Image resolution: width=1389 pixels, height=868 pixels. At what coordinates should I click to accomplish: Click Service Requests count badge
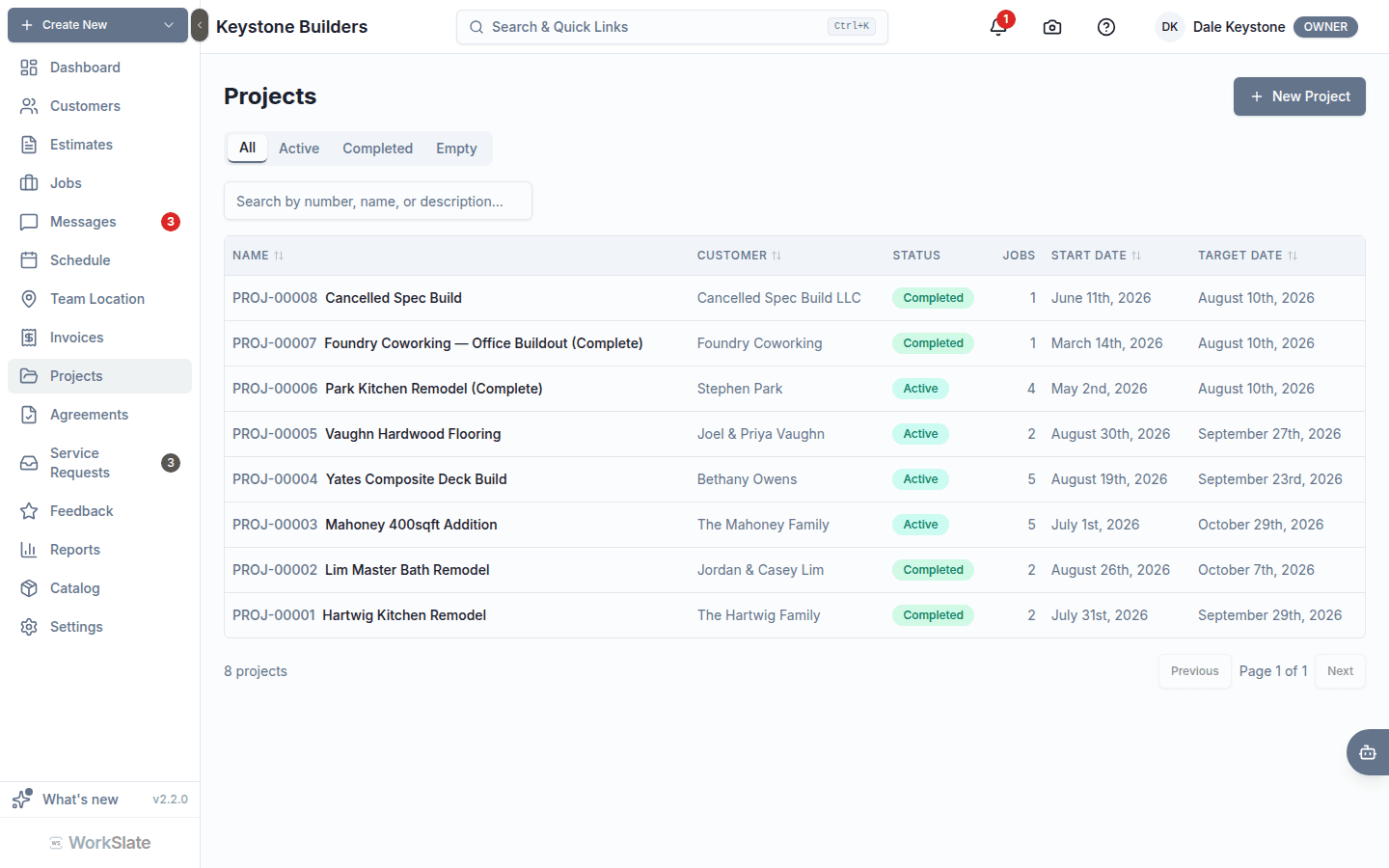[x=171, y=463]
